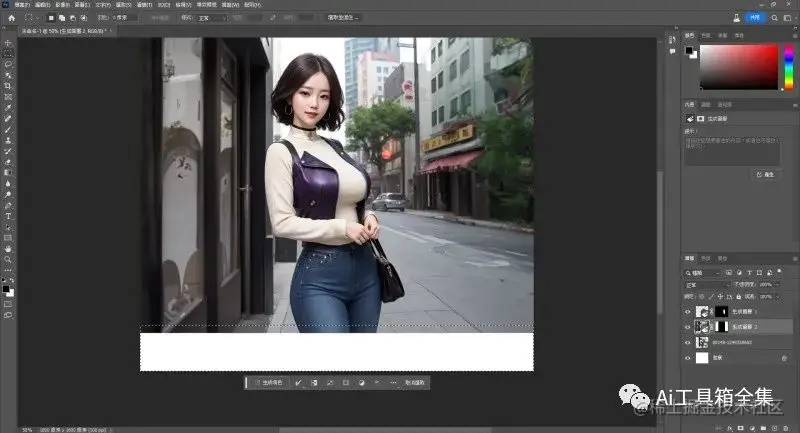Click the Feather value field in options bar
The width and height of the screenshot is (800, 433).
click(x=126, y=18)
